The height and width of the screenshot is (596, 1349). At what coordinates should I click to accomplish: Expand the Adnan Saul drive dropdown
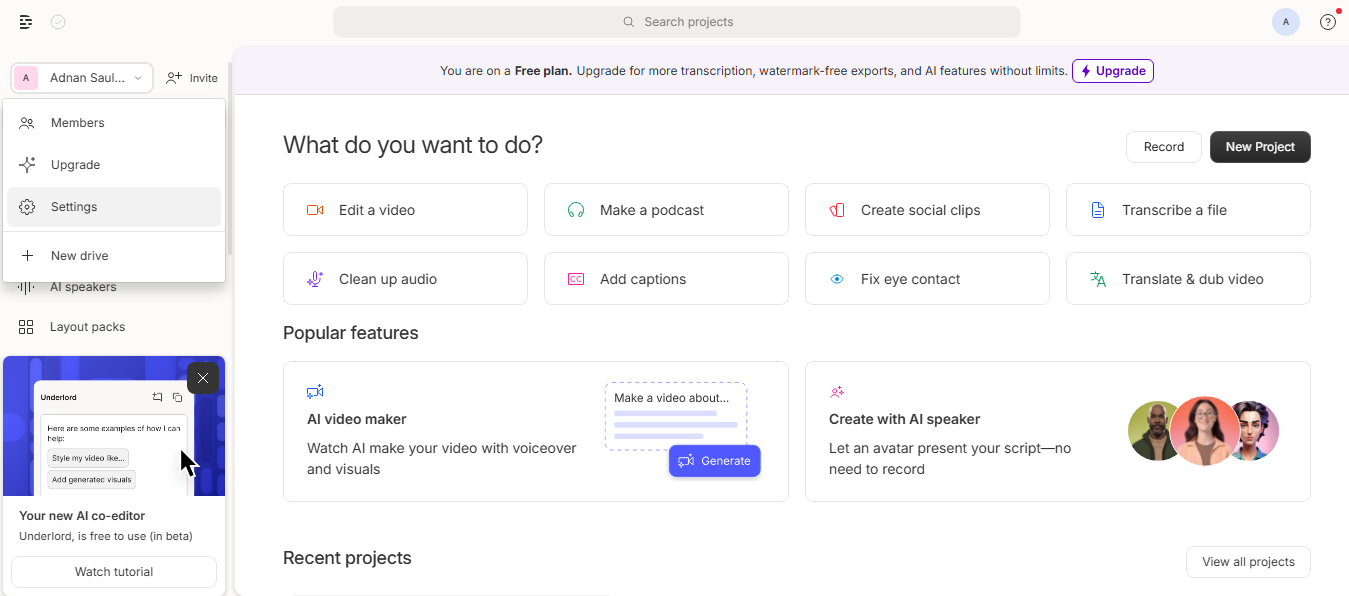[82, 78]
